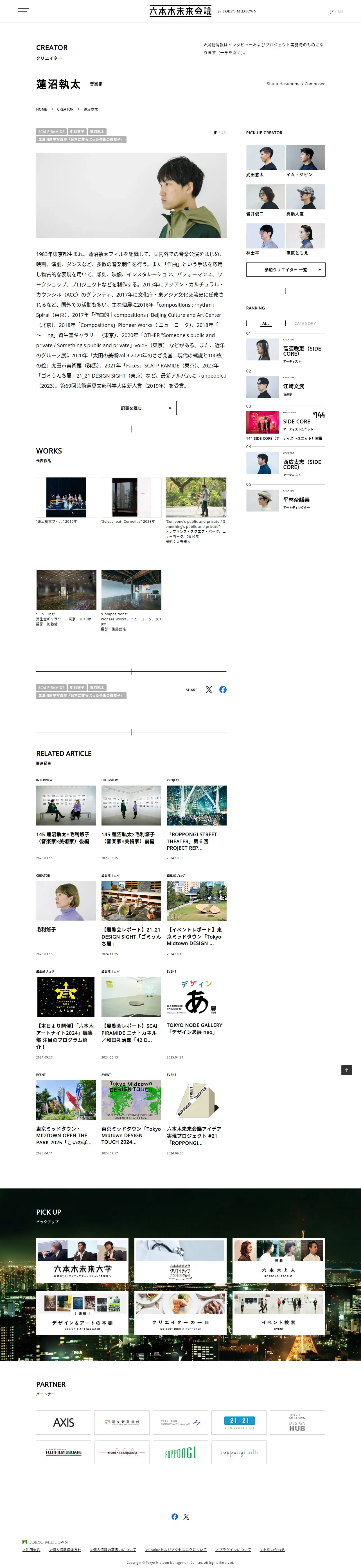Select JP language in the header
The image size is (361, 1568).
click(x=331, y=12)
